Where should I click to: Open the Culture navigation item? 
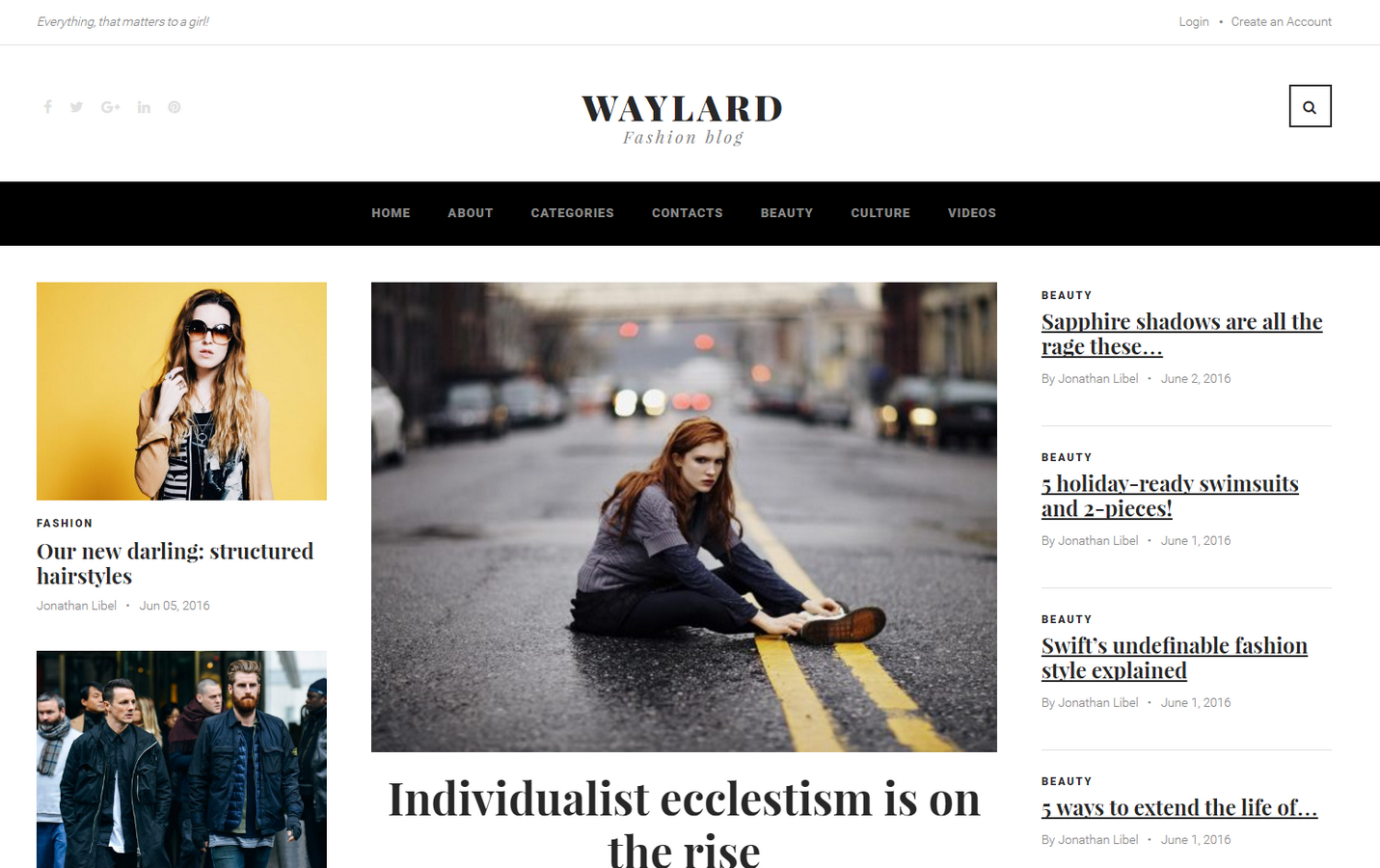[x=880, y=213]
